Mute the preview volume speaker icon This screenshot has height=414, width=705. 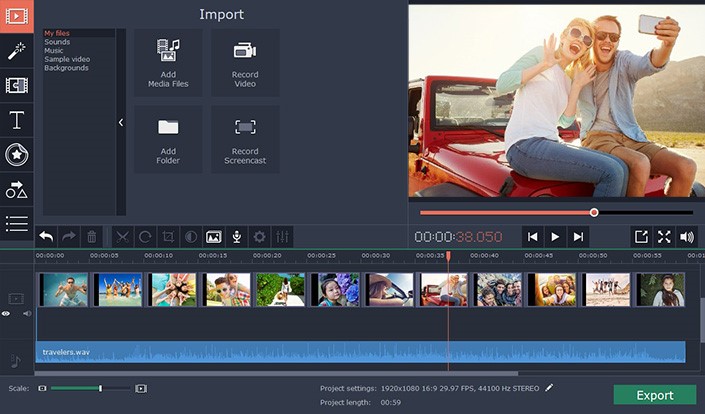pos(686,237)
